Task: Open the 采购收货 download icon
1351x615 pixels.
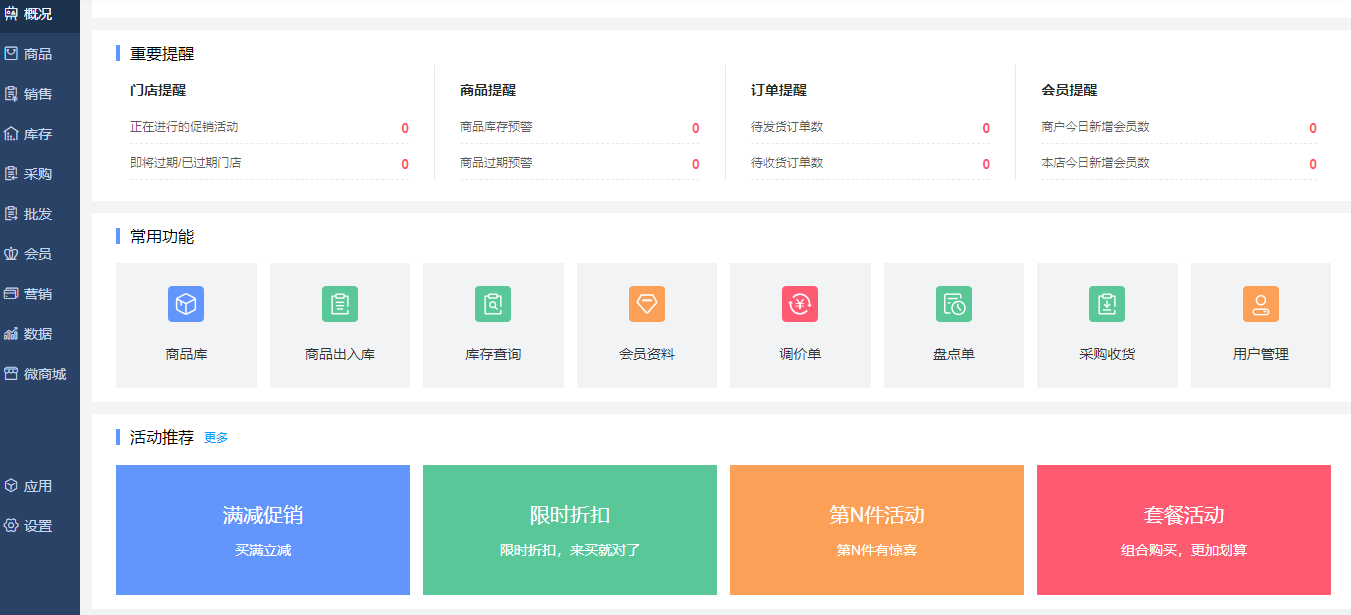Action: pyautogui.click(x=1107, y=304)
